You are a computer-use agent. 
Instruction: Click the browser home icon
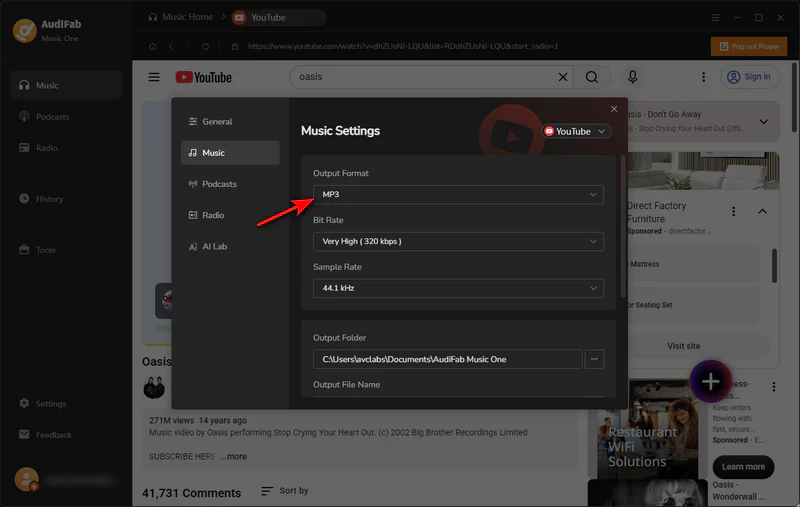[153, 46]
